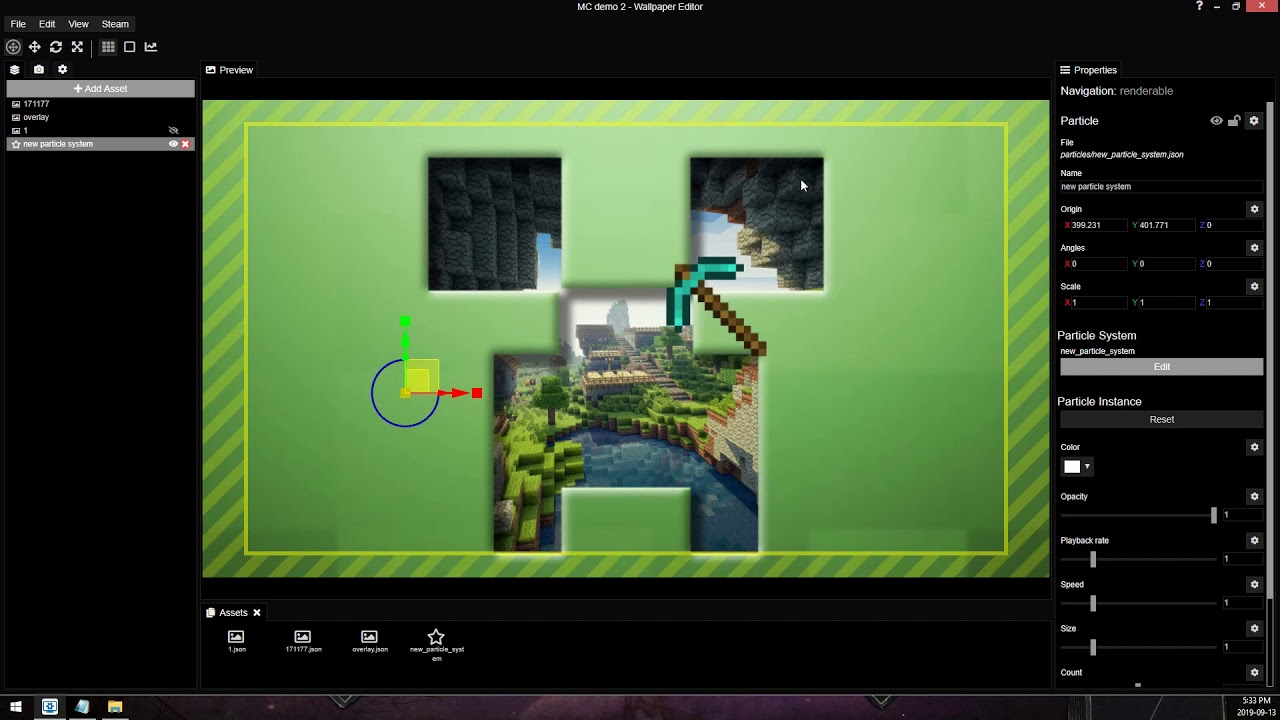This screenshot has height=720, width=1280.
Task: Show the hidden layer 1
Action: [173, 130]
